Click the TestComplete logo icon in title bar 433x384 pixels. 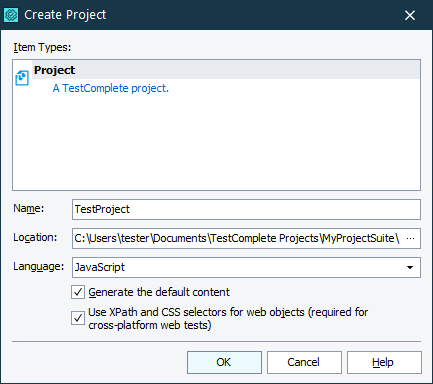coord(11,15)
